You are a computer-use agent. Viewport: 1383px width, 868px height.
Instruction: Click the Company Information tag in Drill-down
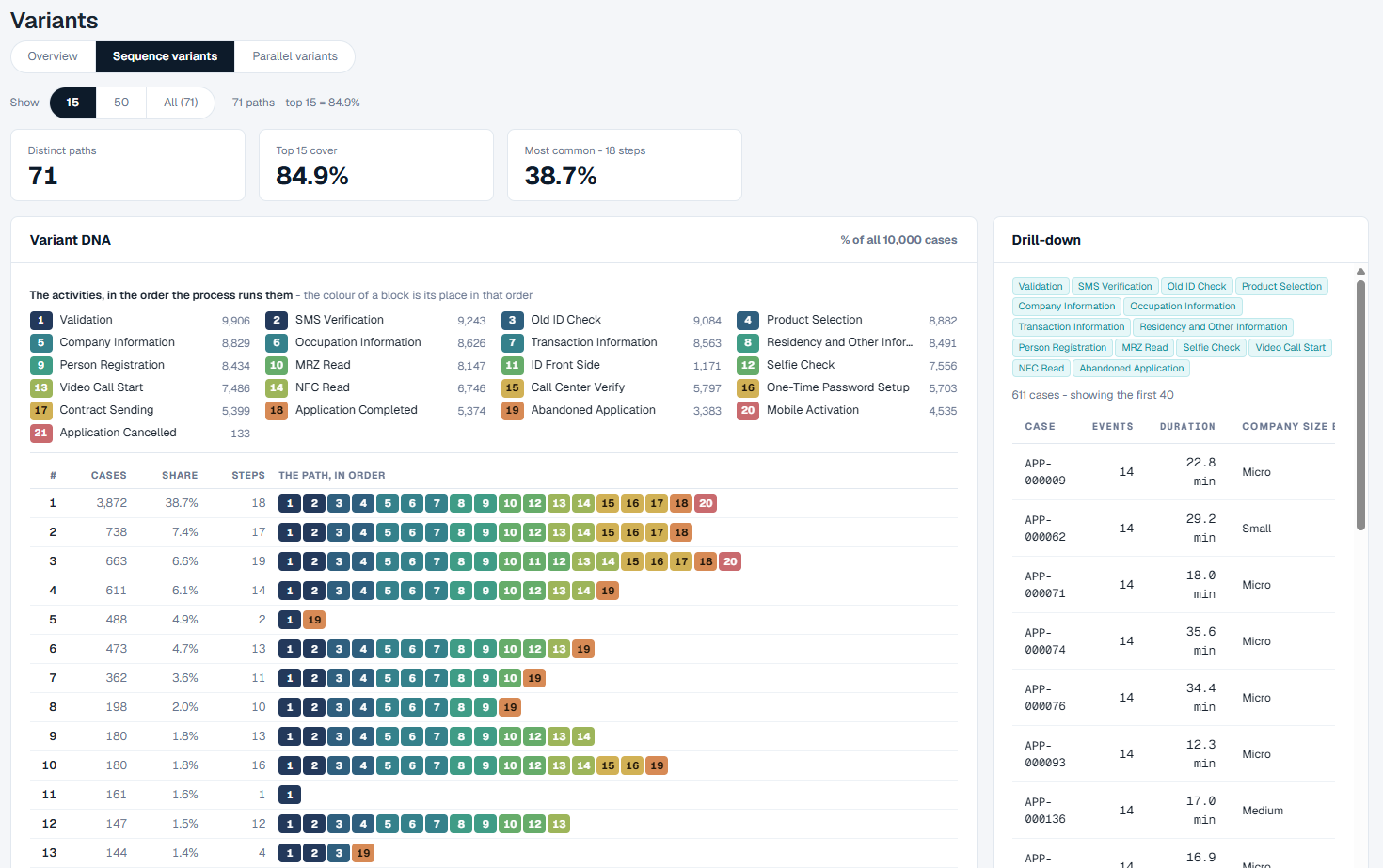[1067, 307]
